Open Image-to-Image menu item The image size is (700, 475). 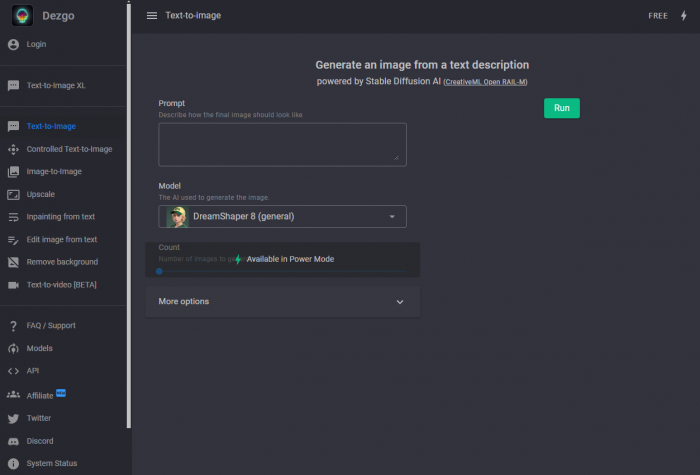54,171
